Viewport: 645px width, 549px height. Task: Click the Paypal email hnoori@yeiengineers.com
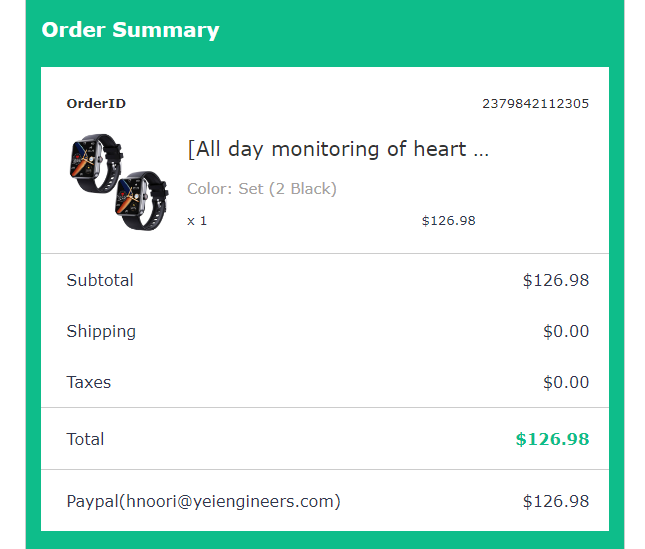tap(230, 501)
